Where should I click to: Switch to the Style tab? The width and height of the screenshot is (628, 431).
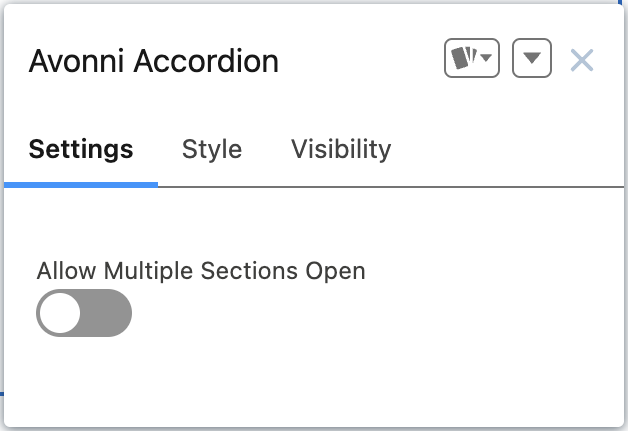[x=212, y=150]
